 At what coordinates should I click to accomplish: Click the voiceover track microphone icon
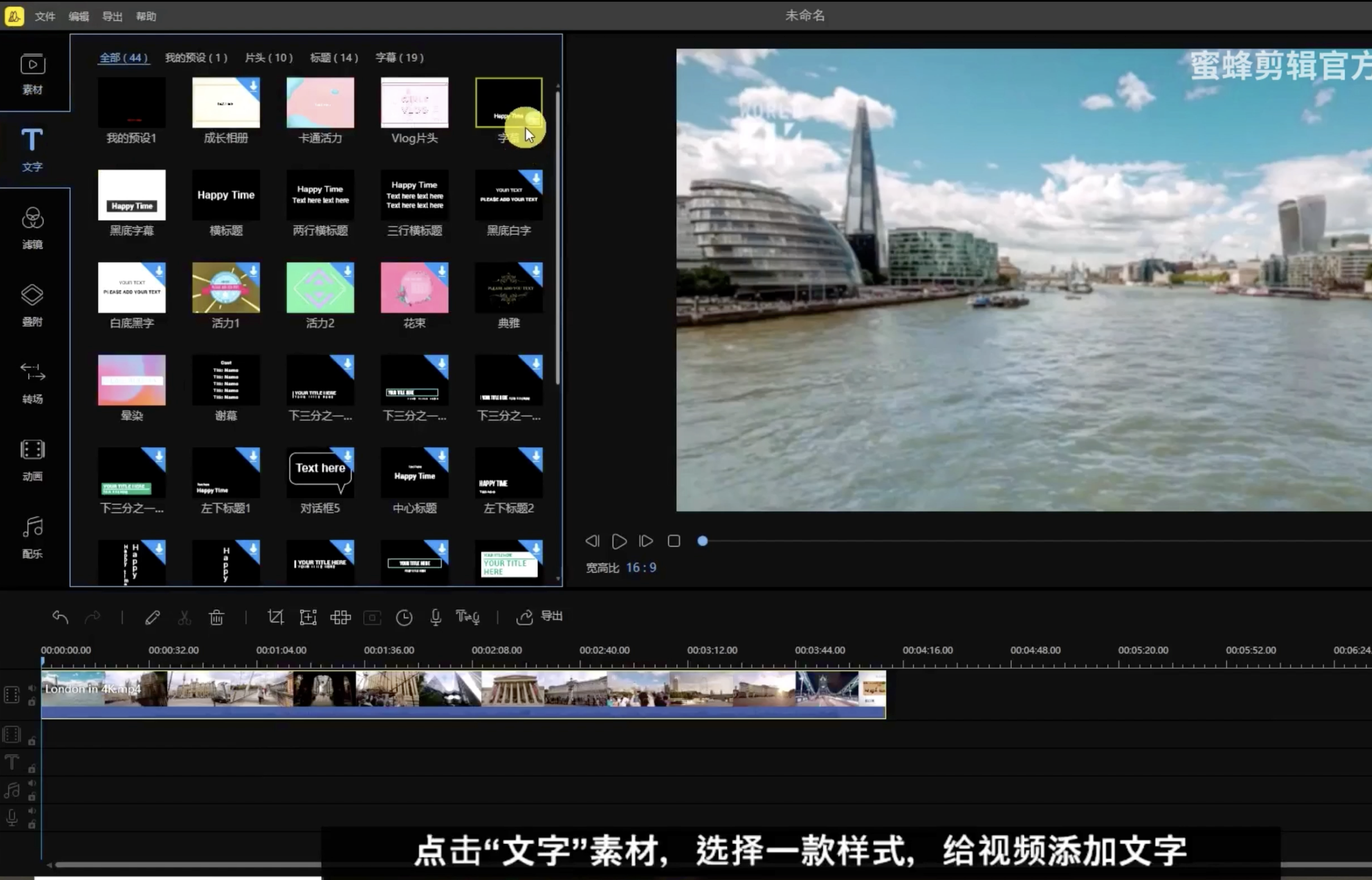(x=12, y=818)
